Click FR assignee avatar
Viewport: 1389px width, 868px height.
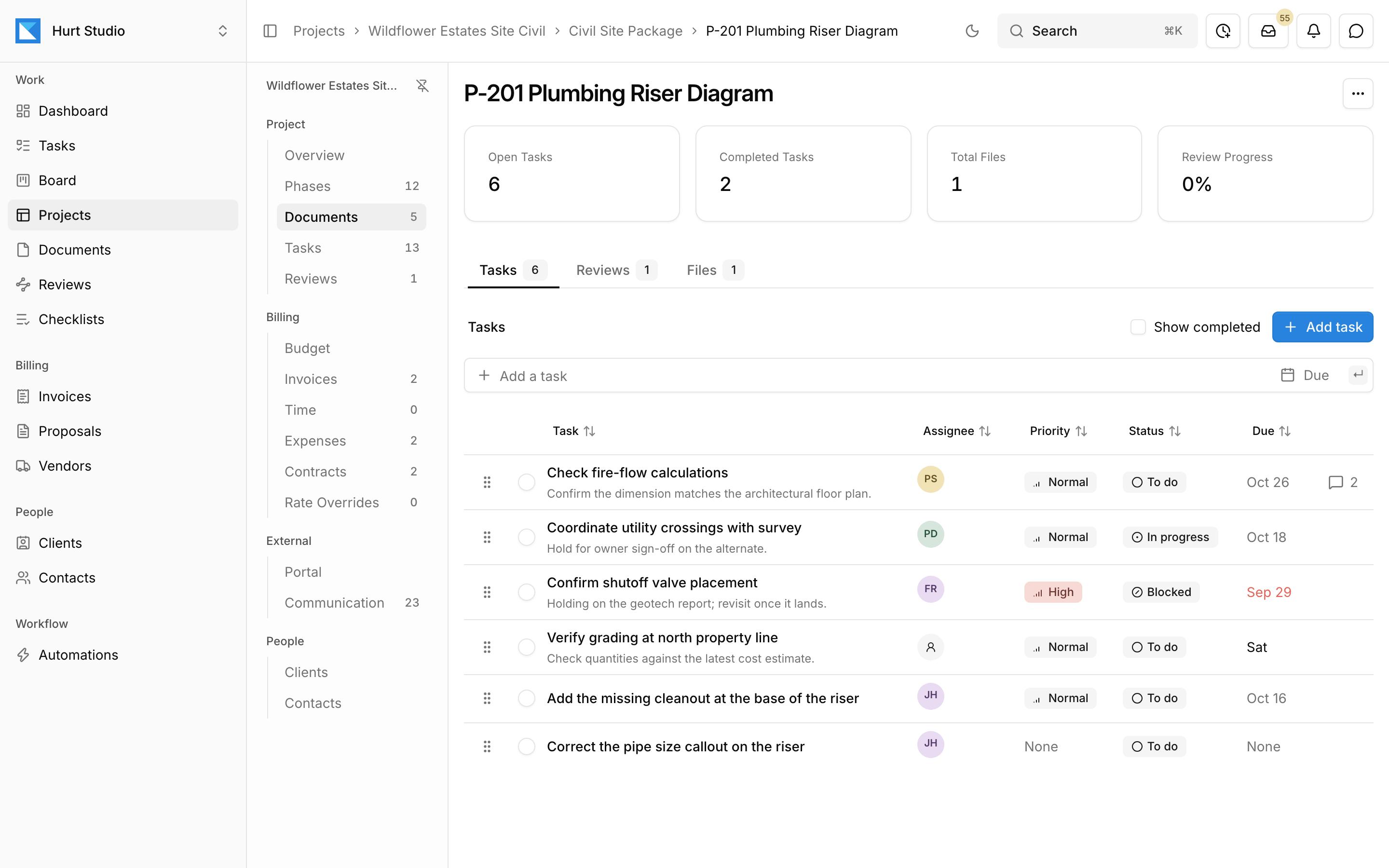click(x=930, y=589)
